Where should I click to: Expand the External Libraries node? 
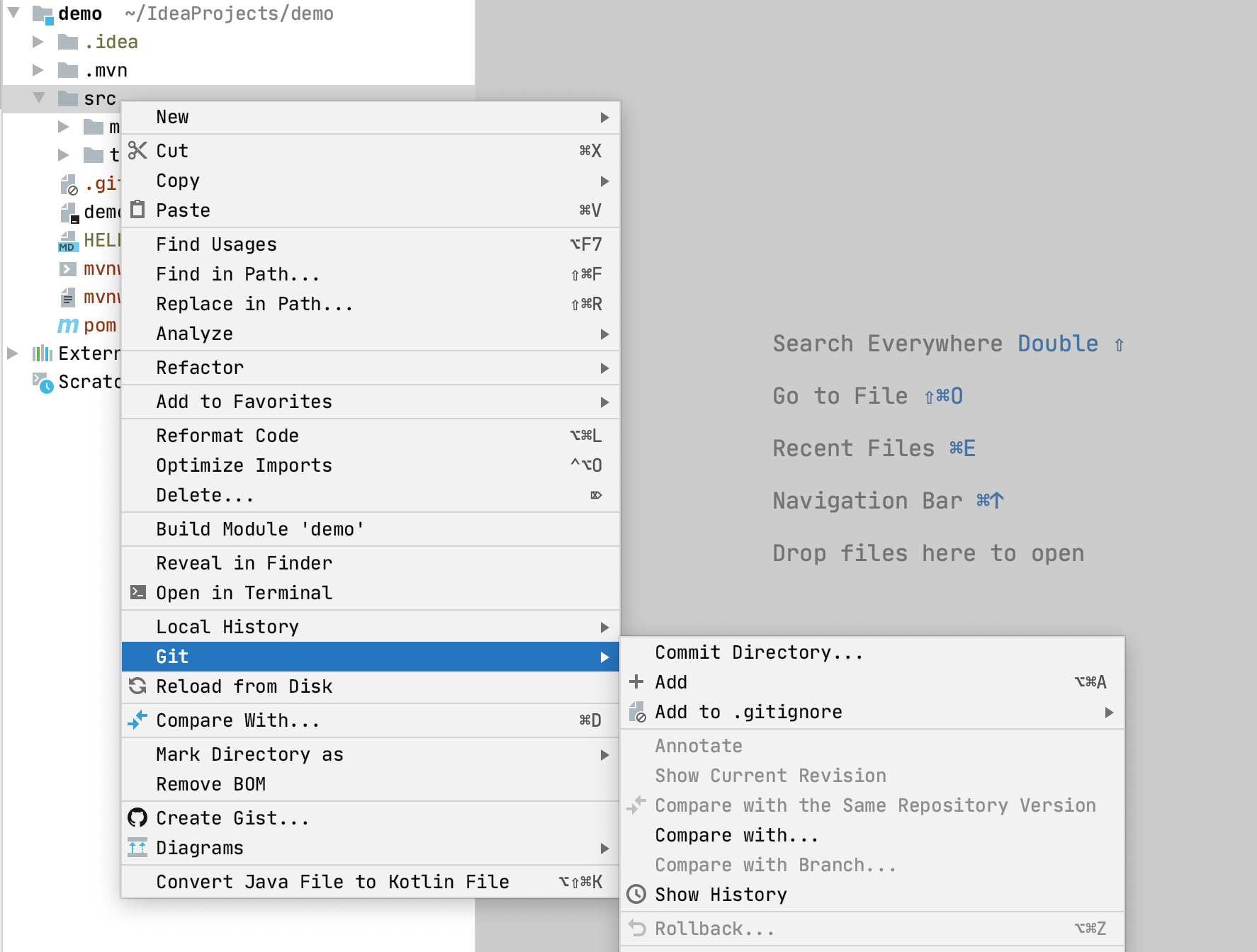pos(13,353)
